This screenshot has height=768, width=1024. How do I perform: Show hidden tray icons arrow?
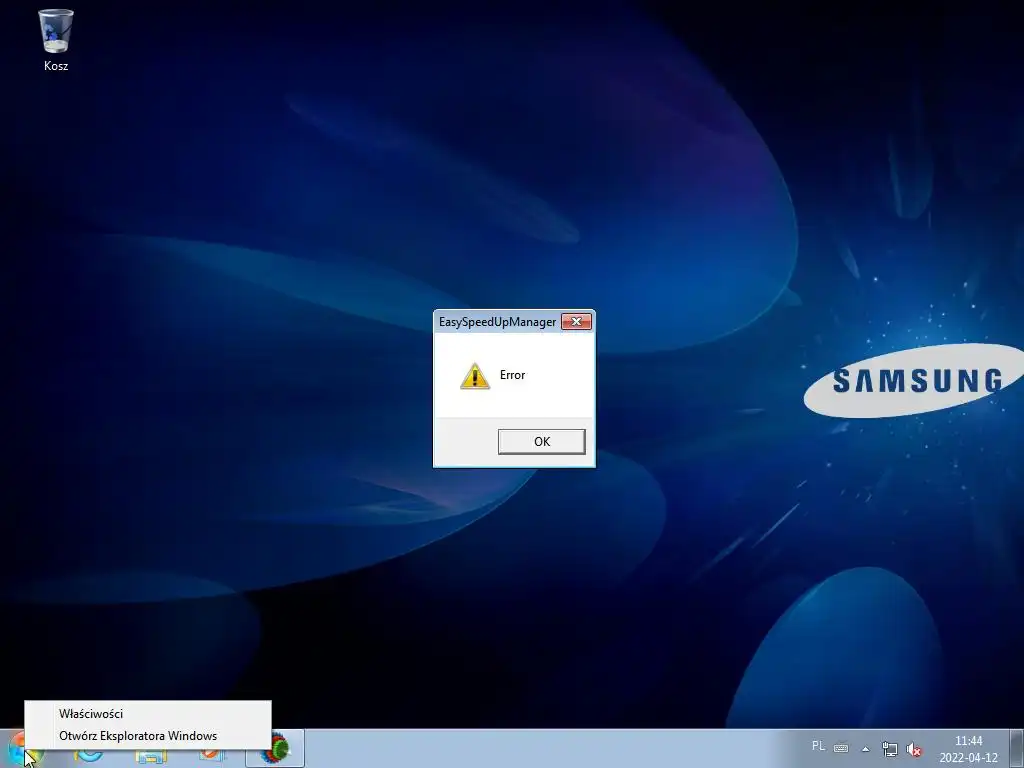(x=865, y=749)
